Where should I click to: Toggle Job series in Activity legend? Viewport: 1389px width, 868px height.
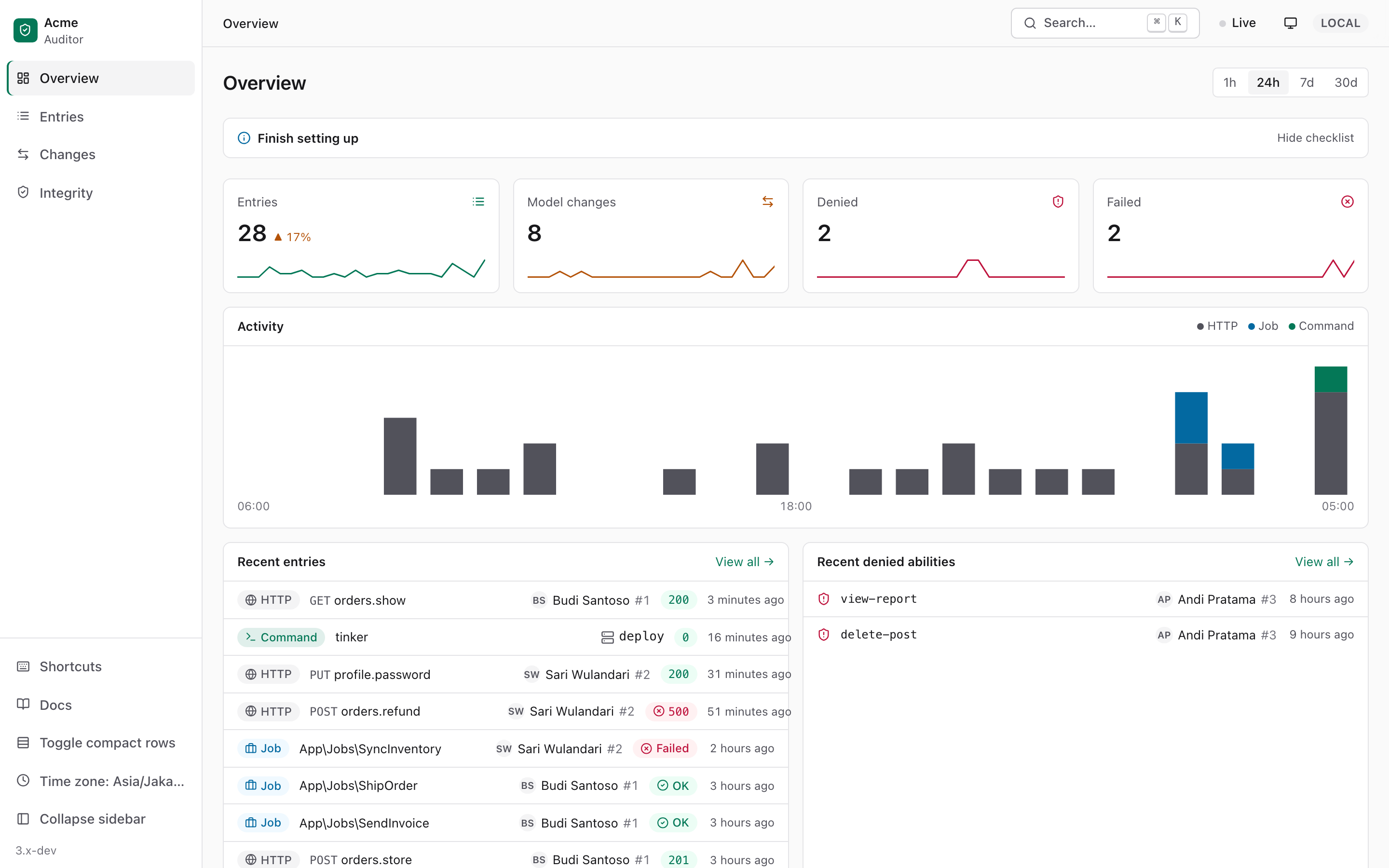(1263, 326)
